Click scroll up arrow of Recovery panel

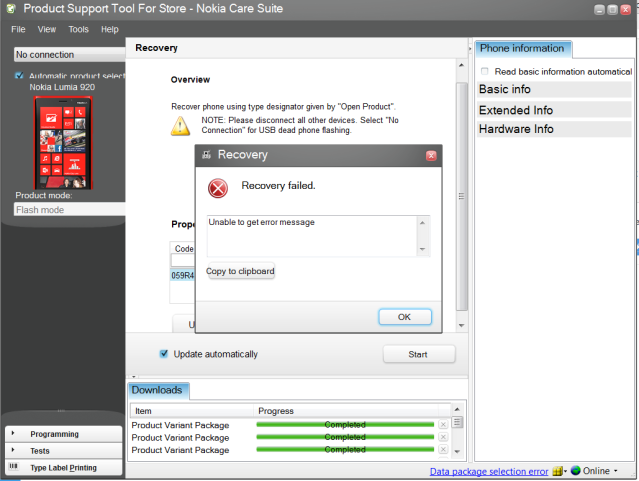point(461,65)
